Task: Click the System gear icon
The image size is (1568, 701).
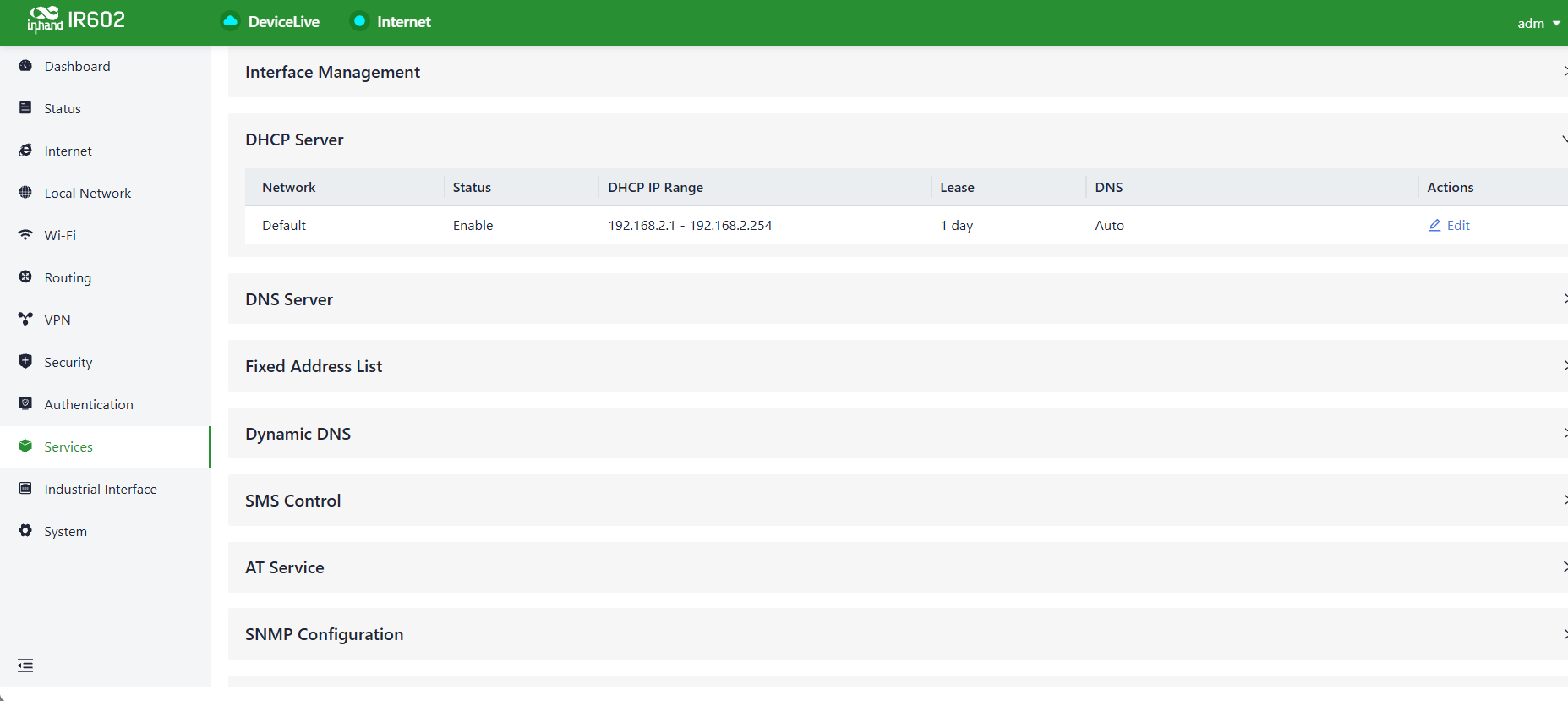Action: (x=25, y=531)
